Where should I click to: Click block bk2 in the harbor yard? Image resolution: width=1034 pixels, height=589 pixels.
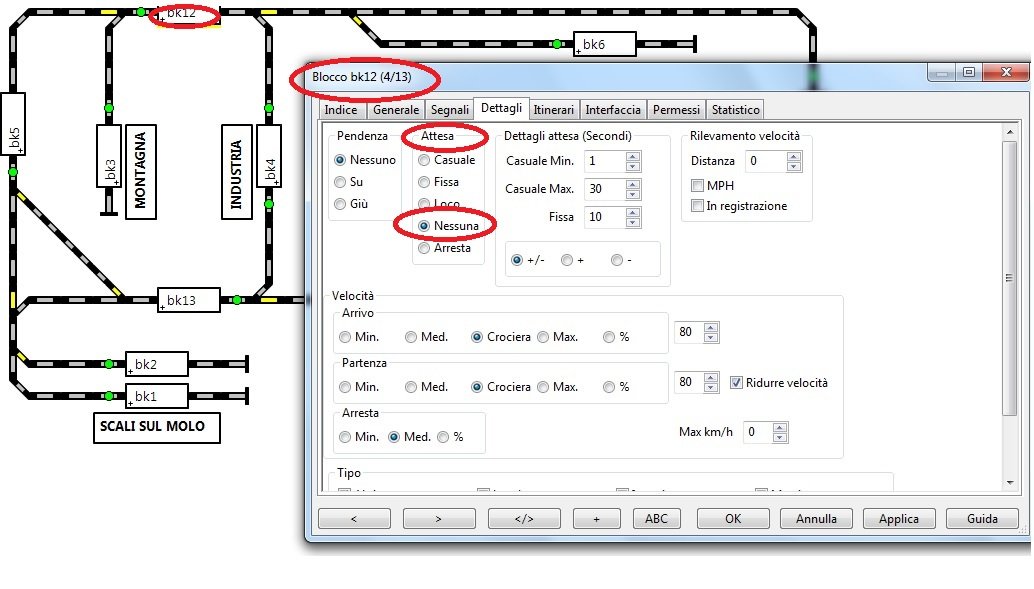tap(156, 364)
